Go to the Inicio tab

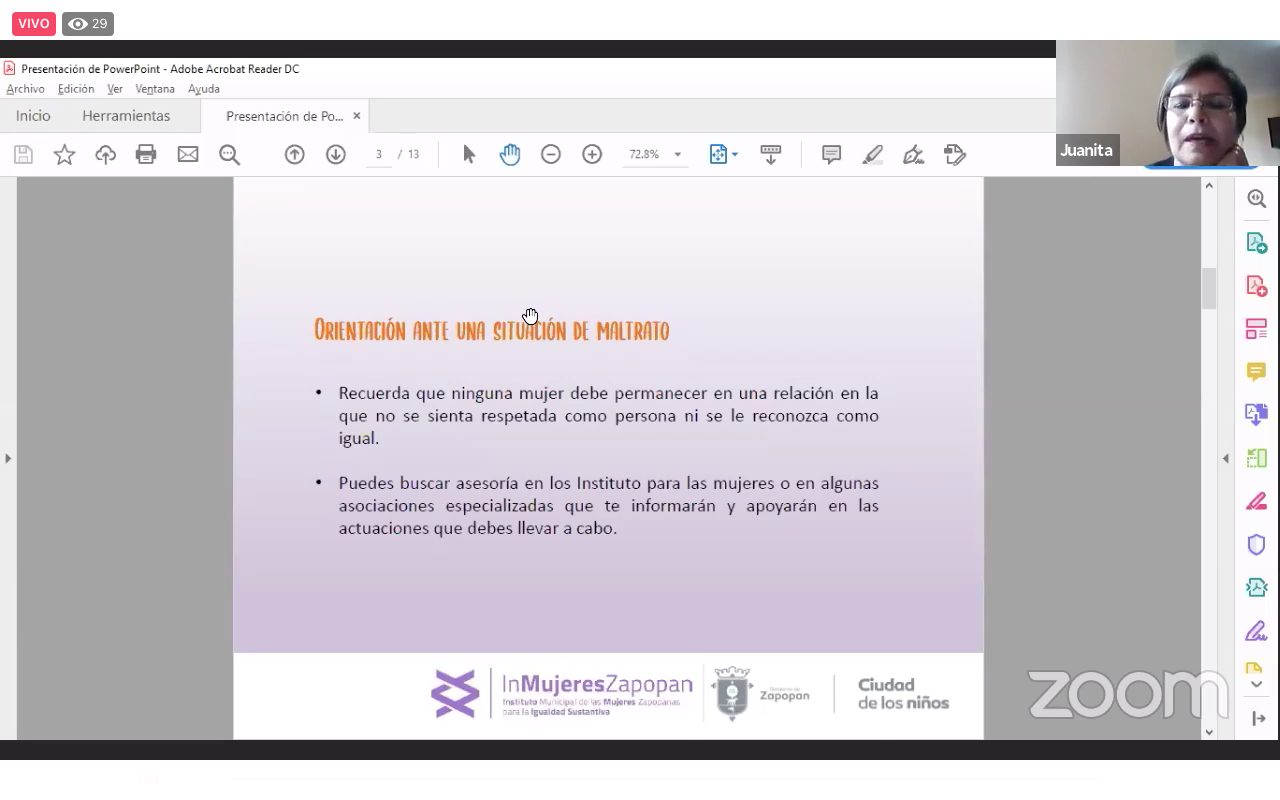click(33, 116)
